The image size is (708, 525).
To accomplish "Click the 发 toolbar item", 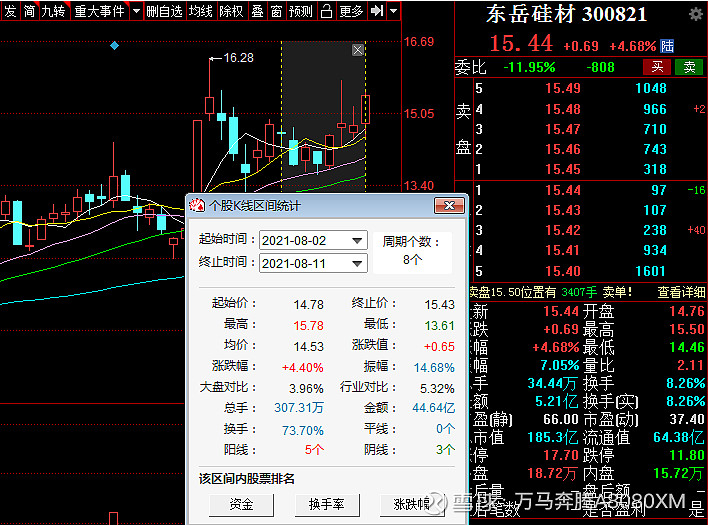I will coord(10,11).
